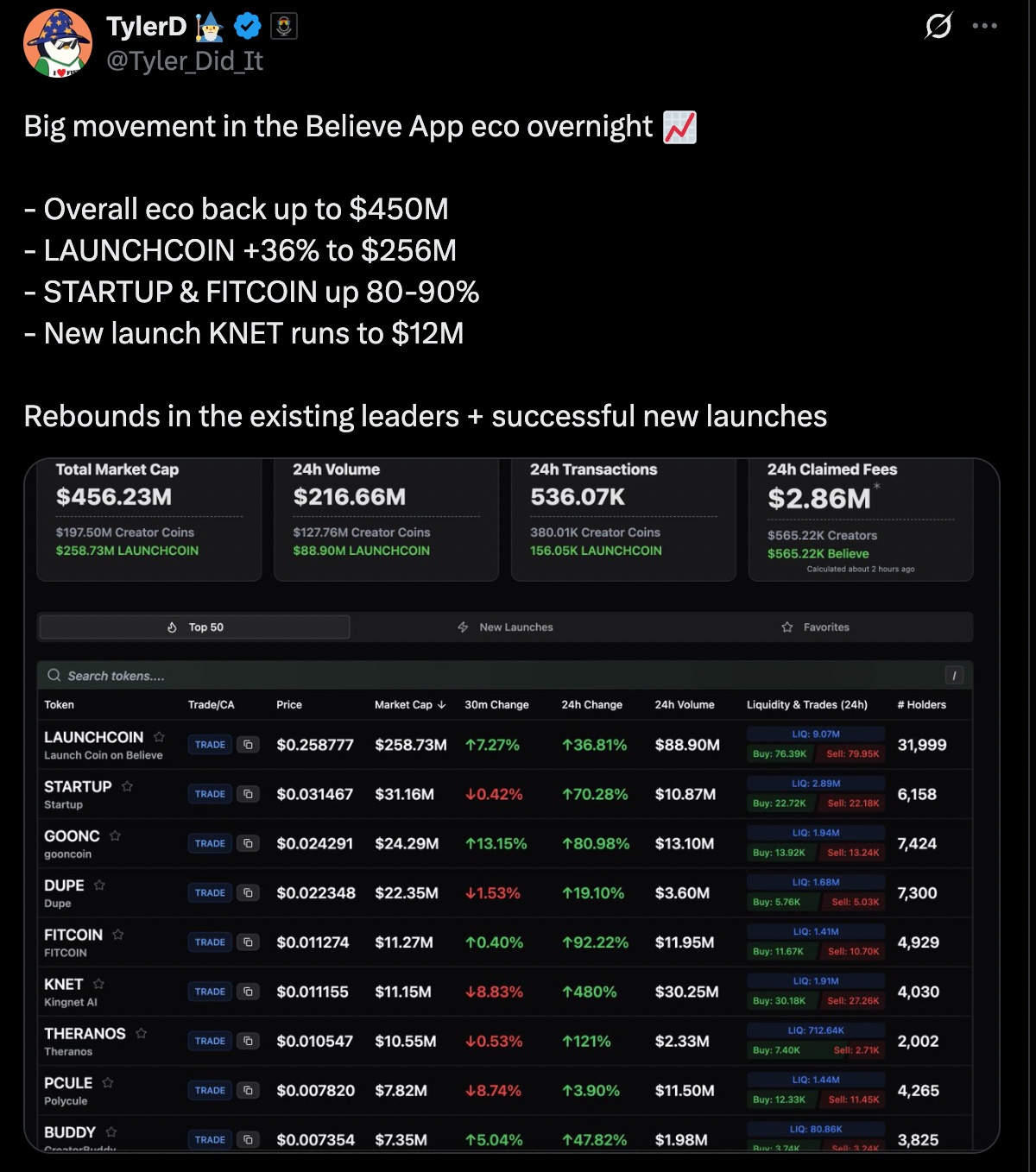1036x1172 pixels.
Task: Copy KNET contract address icon
Action: tap(248, 992)
